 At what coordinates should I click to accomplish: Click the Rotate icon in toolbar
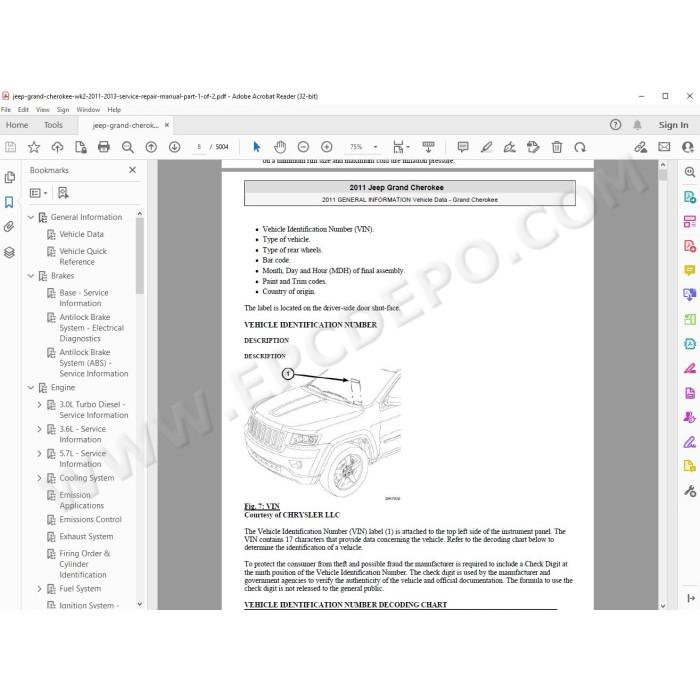pyautogui.click(x=580, y=147)
